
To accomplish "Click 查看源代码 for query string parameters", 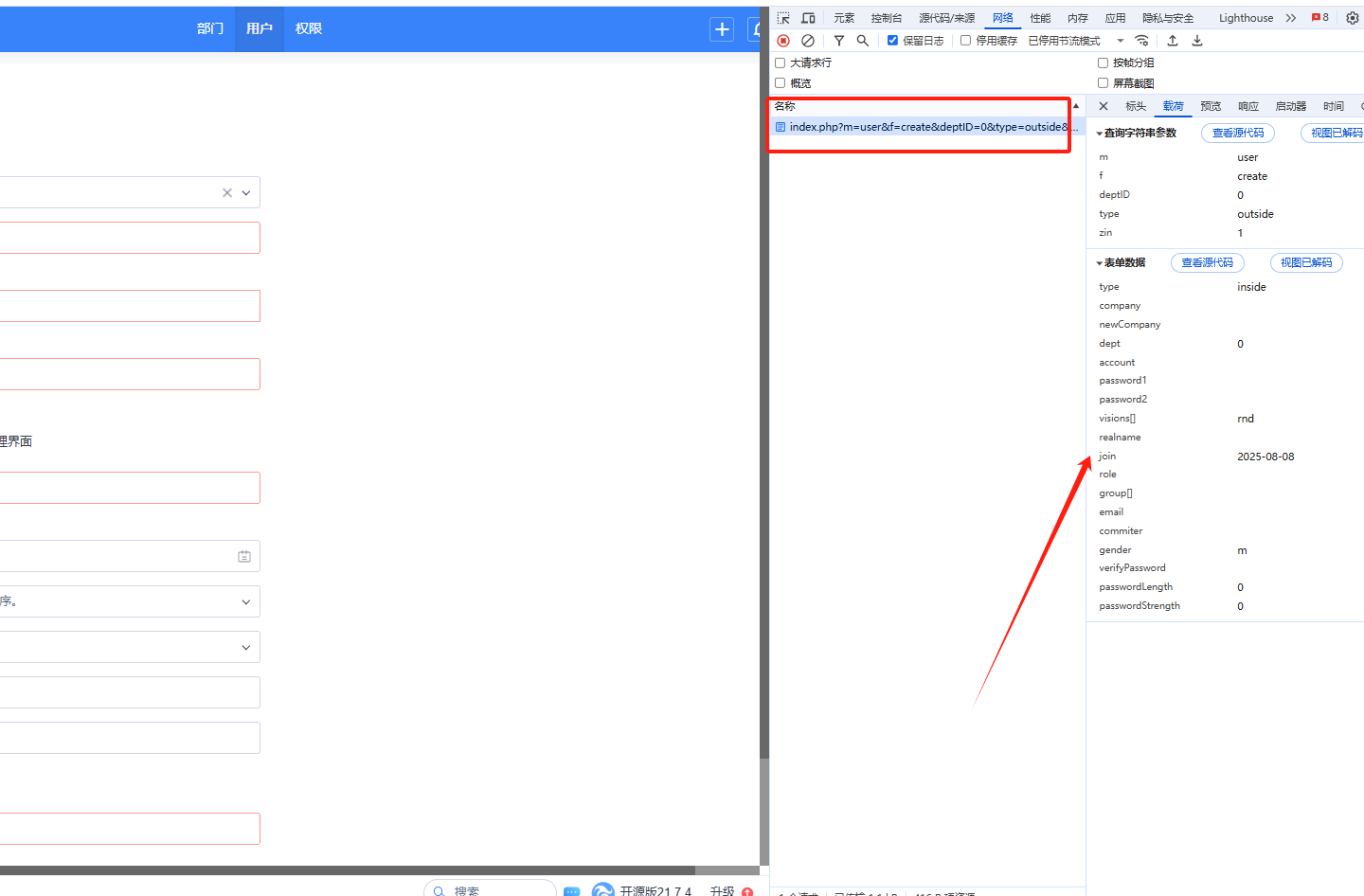I will pyautogui.click(x=1238, y=133).
